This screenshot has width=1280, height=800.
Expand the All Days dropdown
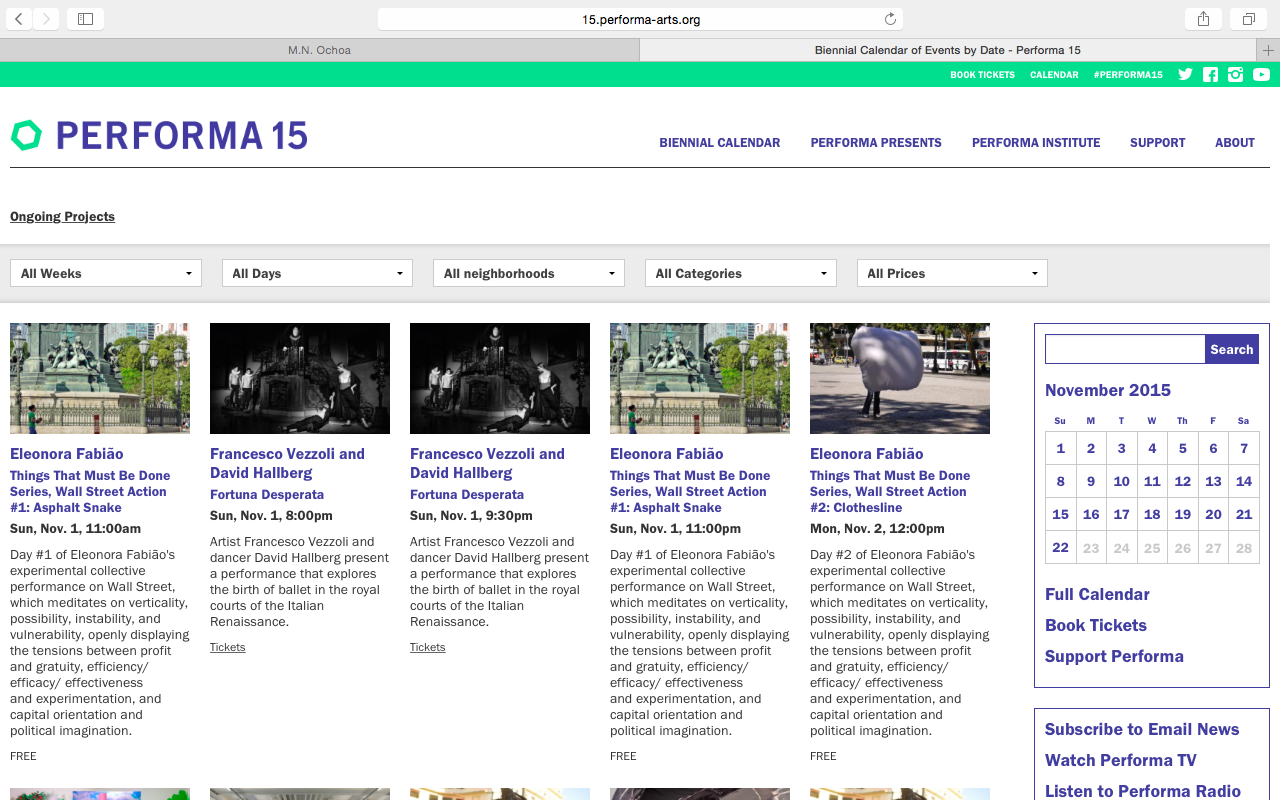pos(317,273)
